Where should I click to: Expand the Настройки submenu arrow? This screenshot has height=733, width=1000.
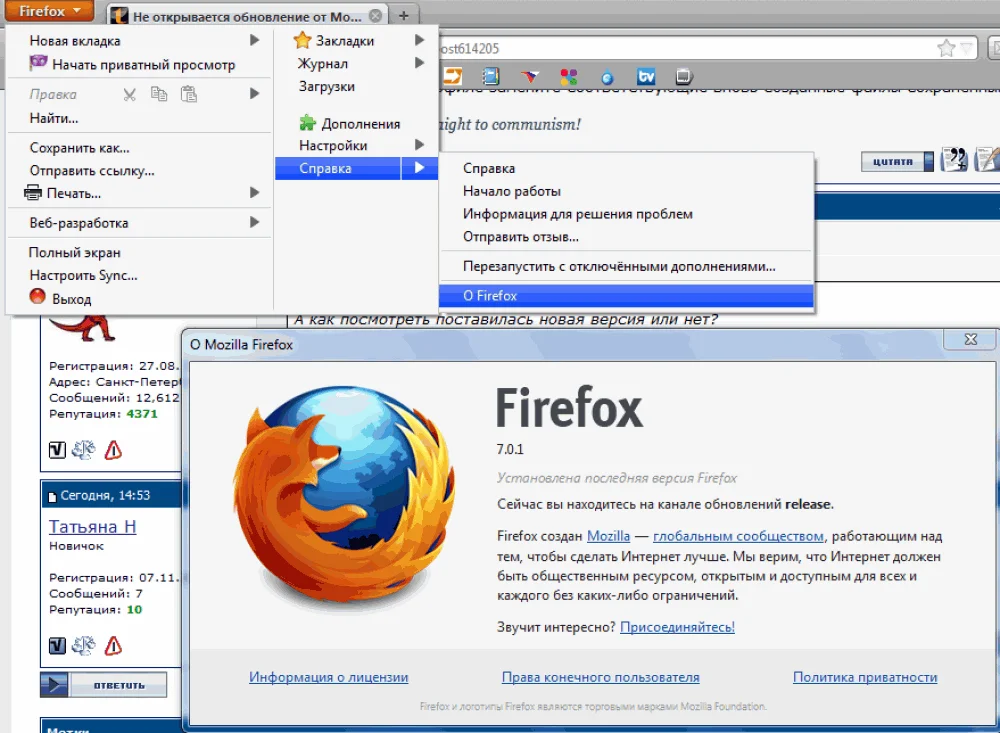click(419, 145)
